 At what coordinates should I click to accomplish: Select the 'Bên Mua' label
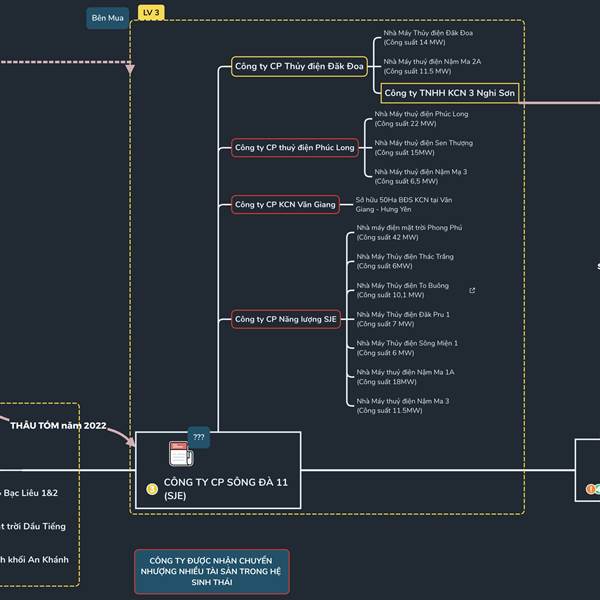coord(108,18)
